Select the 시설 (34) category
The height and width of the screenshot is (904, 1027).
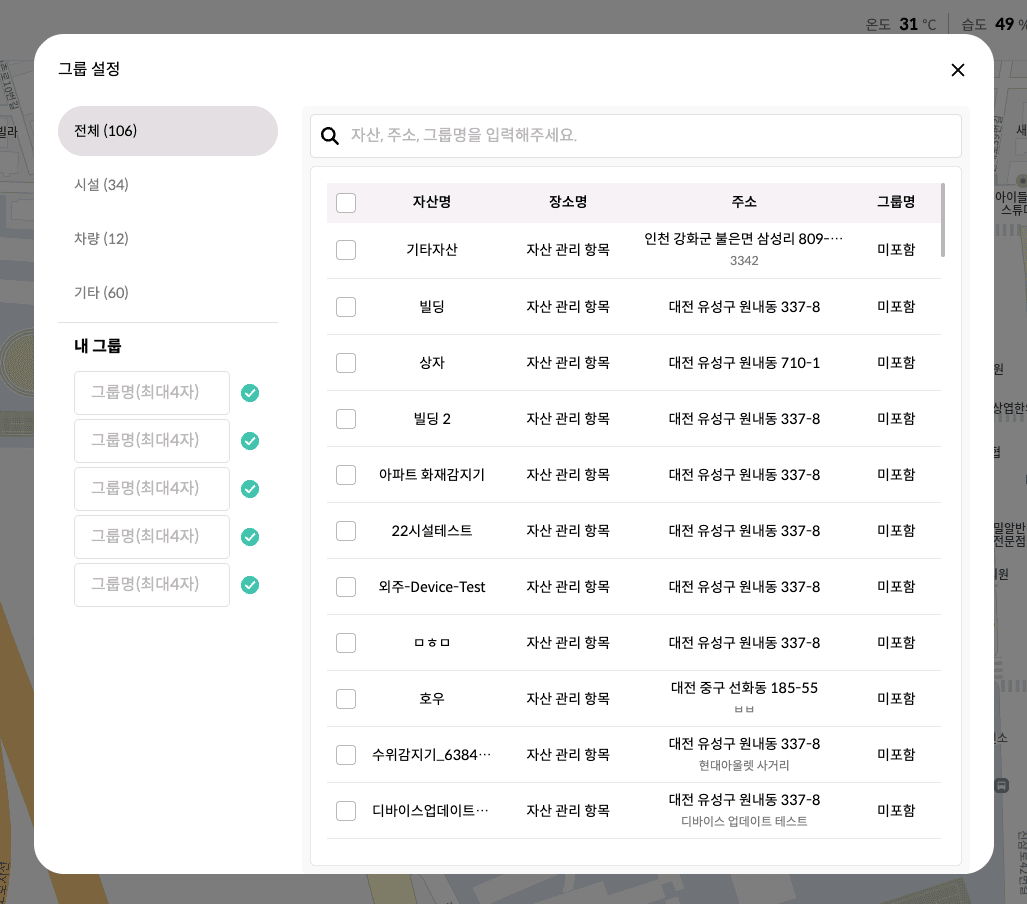[102, 185]
